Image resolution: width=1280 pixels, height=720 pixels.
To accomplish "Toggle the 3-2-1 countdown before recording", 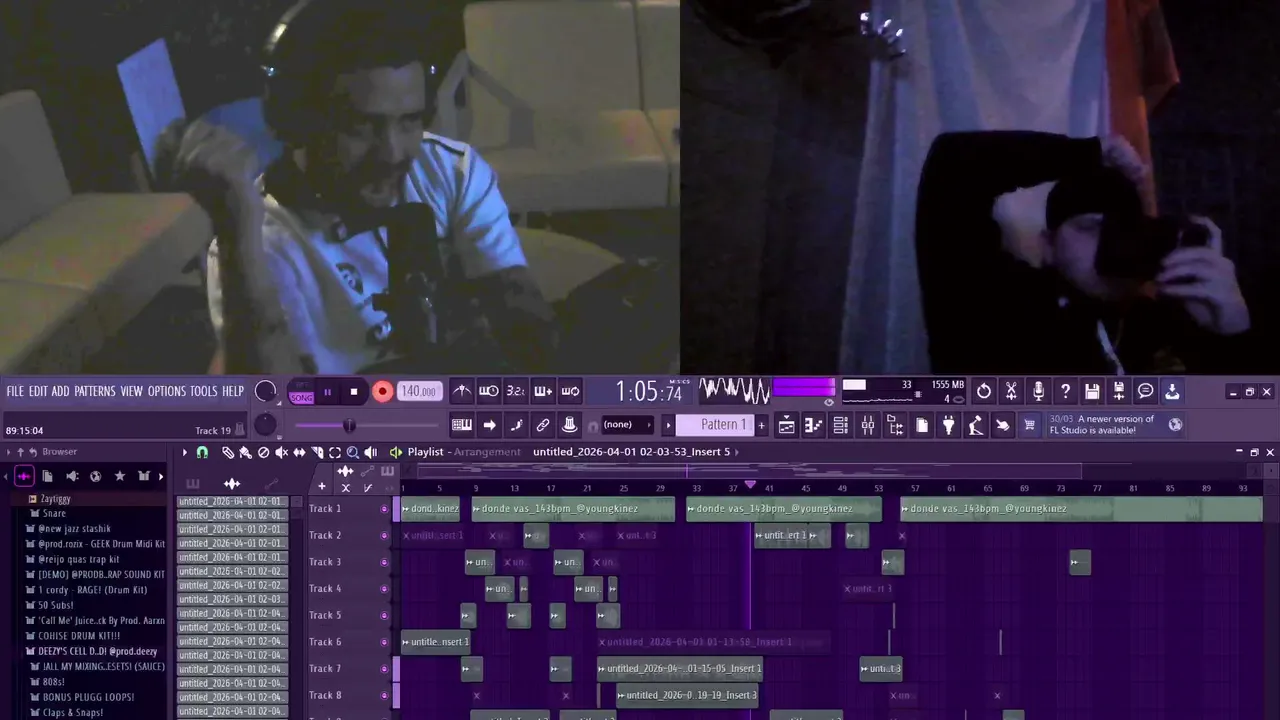I will pos(516,391).
